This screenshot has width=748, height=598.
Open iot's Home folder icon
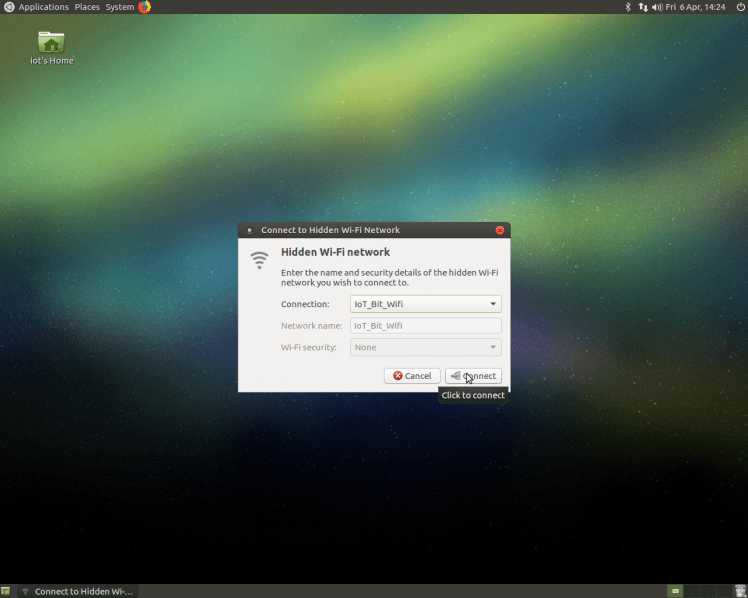(51, 47)
